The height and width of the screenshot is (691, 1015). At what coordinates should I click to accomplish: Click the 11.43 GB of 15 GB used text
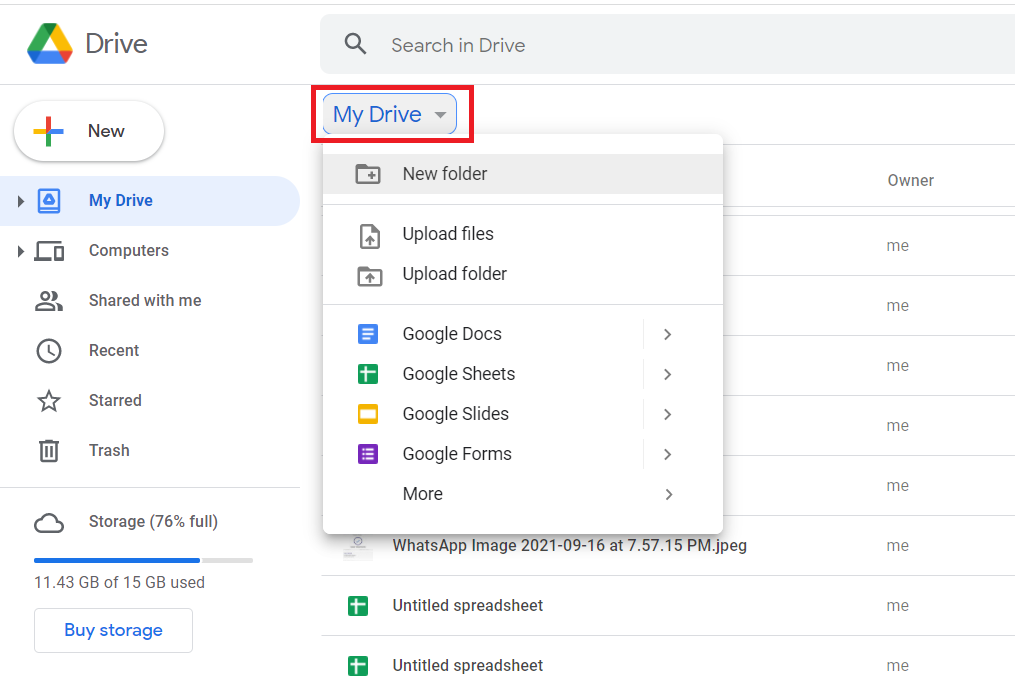click(119, 582)
